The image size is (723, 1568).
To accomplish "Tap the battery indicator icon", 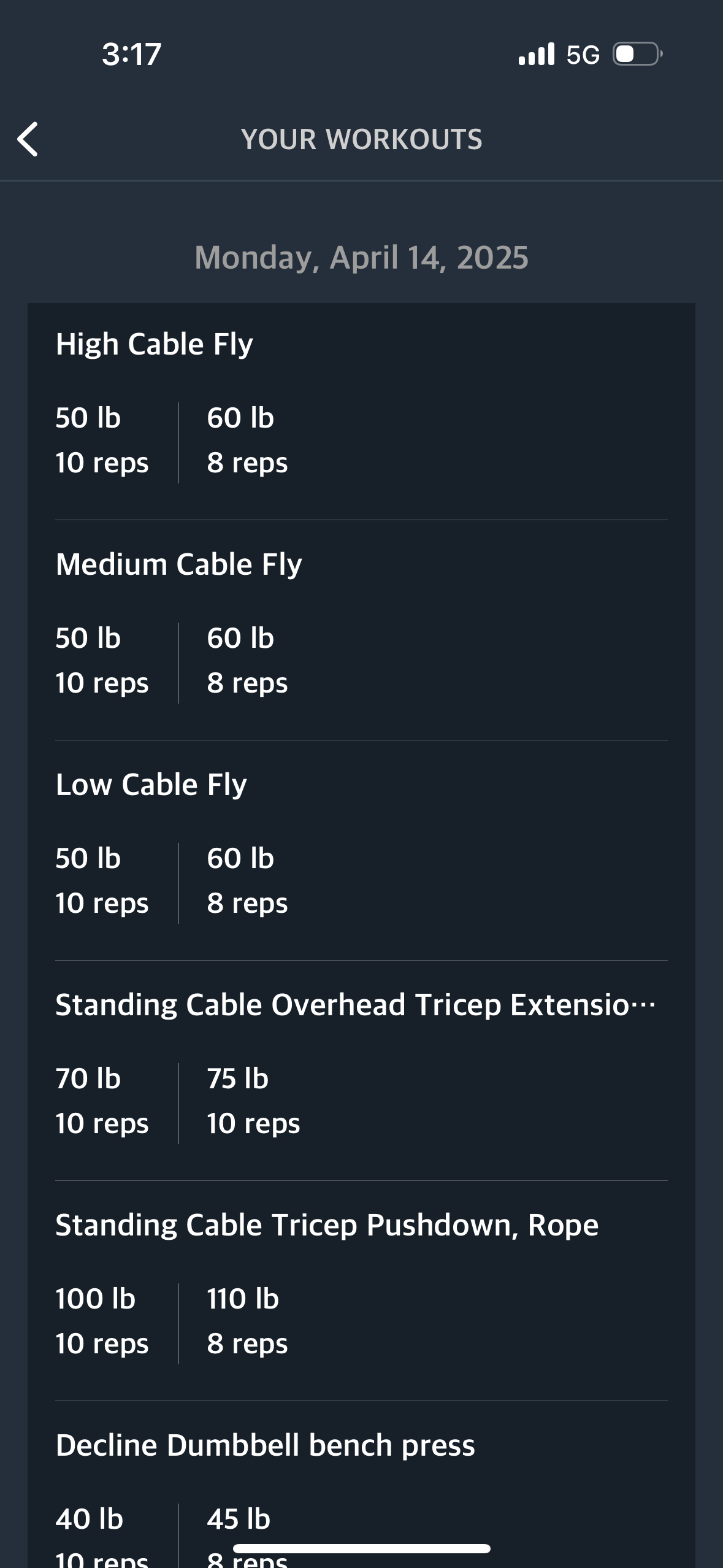I will coord(638,54).
